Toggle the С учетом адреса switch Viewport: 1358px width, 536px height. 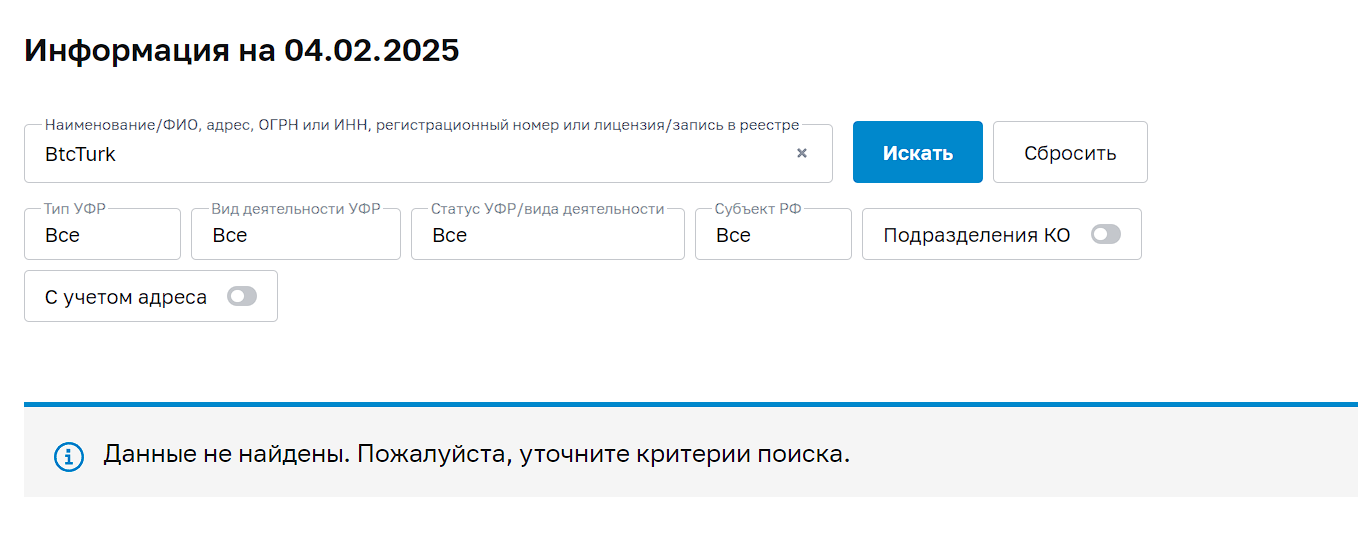(242, 297)
